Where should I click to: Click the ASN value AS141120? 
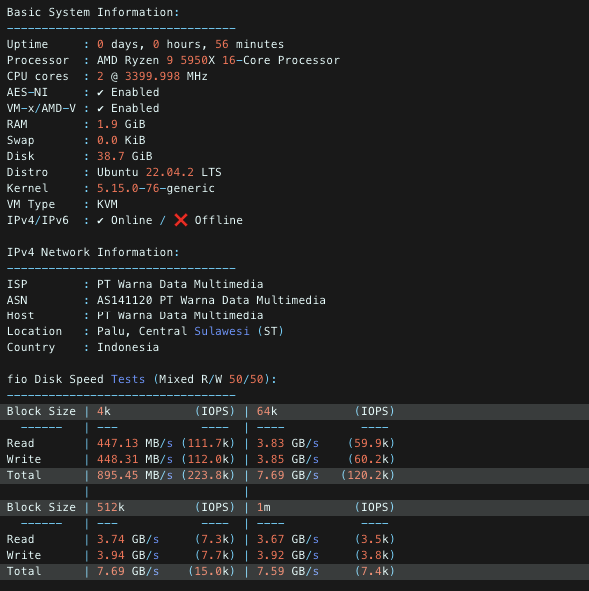pos(125,300)
